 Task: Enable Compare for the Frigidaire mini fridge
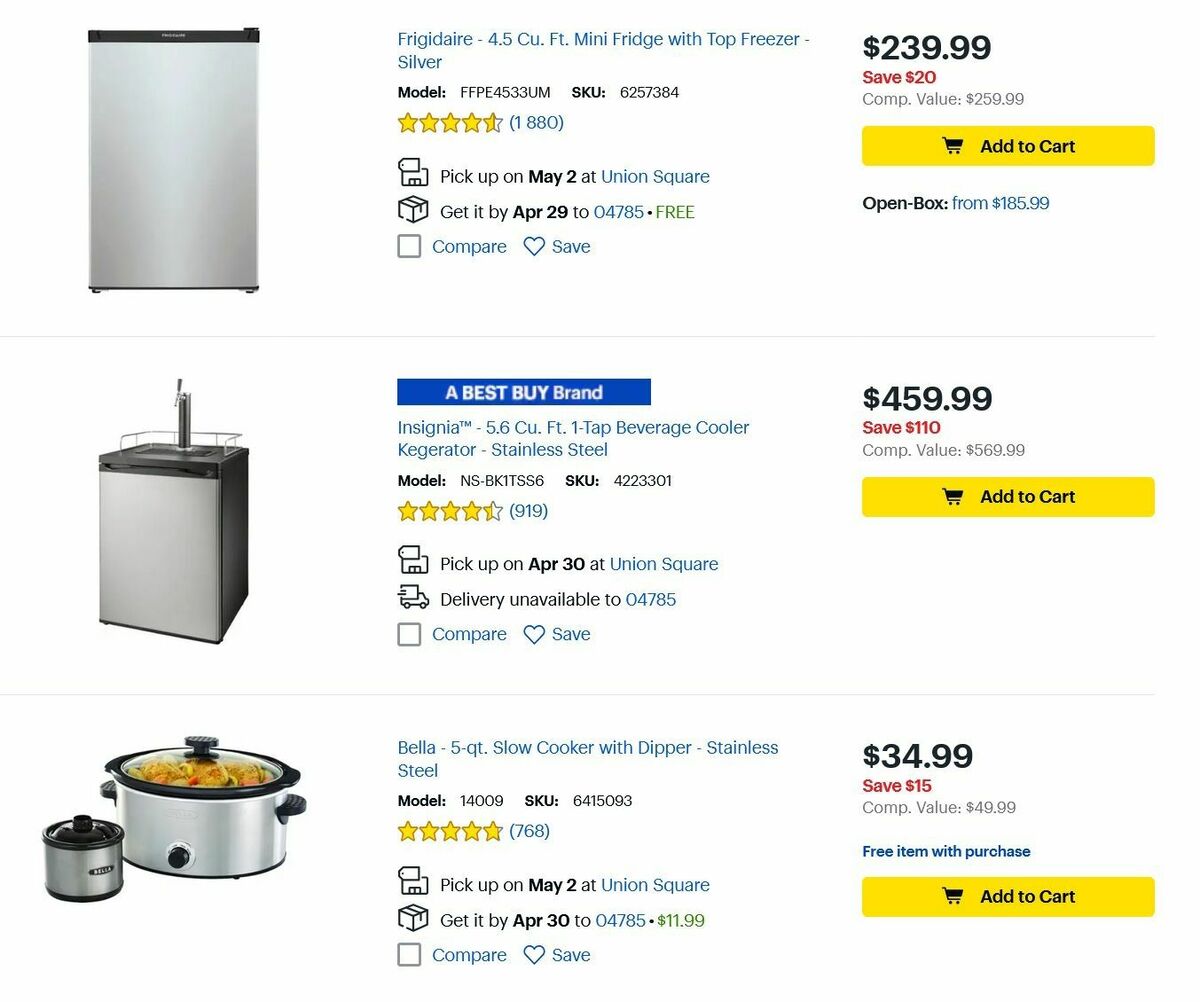coord(409,245)
